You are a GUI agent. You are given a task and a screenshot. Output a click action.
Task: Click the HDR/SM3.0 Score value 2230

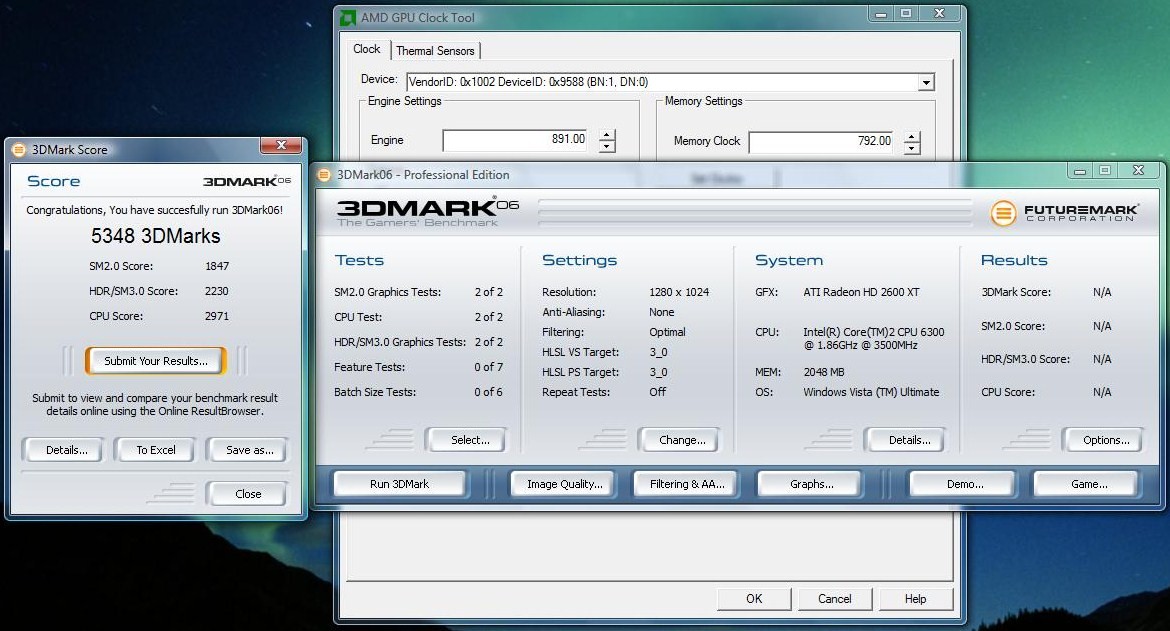[216, 291]
